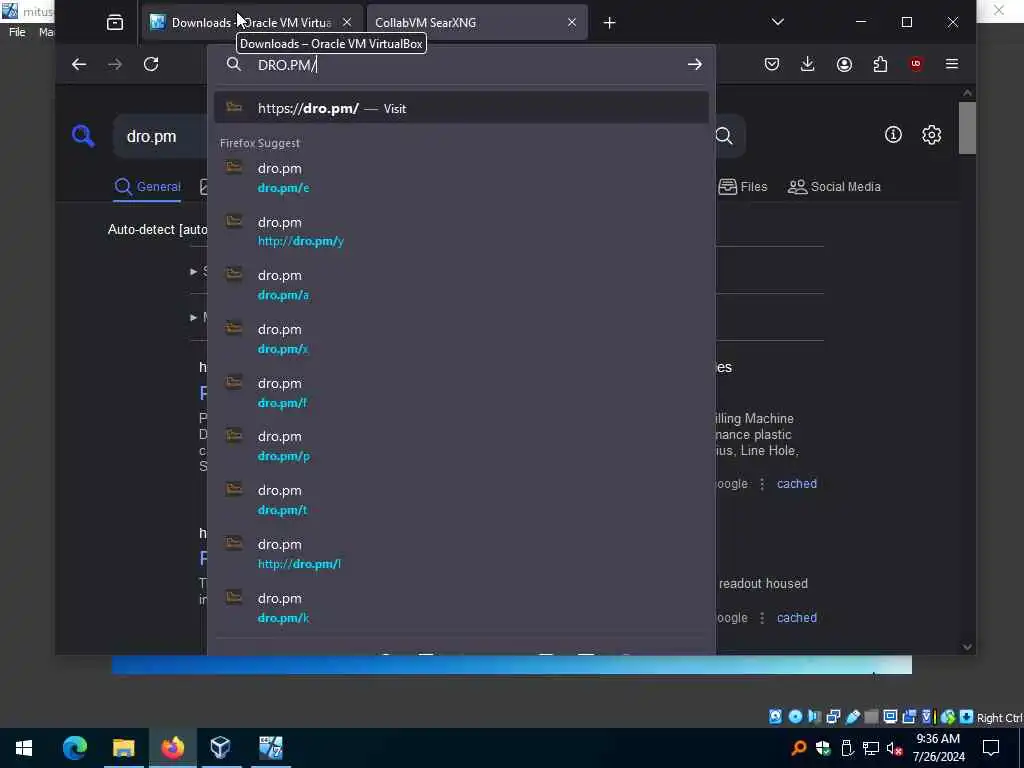Click VirtualBox recording status icon
The image size is (1024, 768).
click(909, 716)
